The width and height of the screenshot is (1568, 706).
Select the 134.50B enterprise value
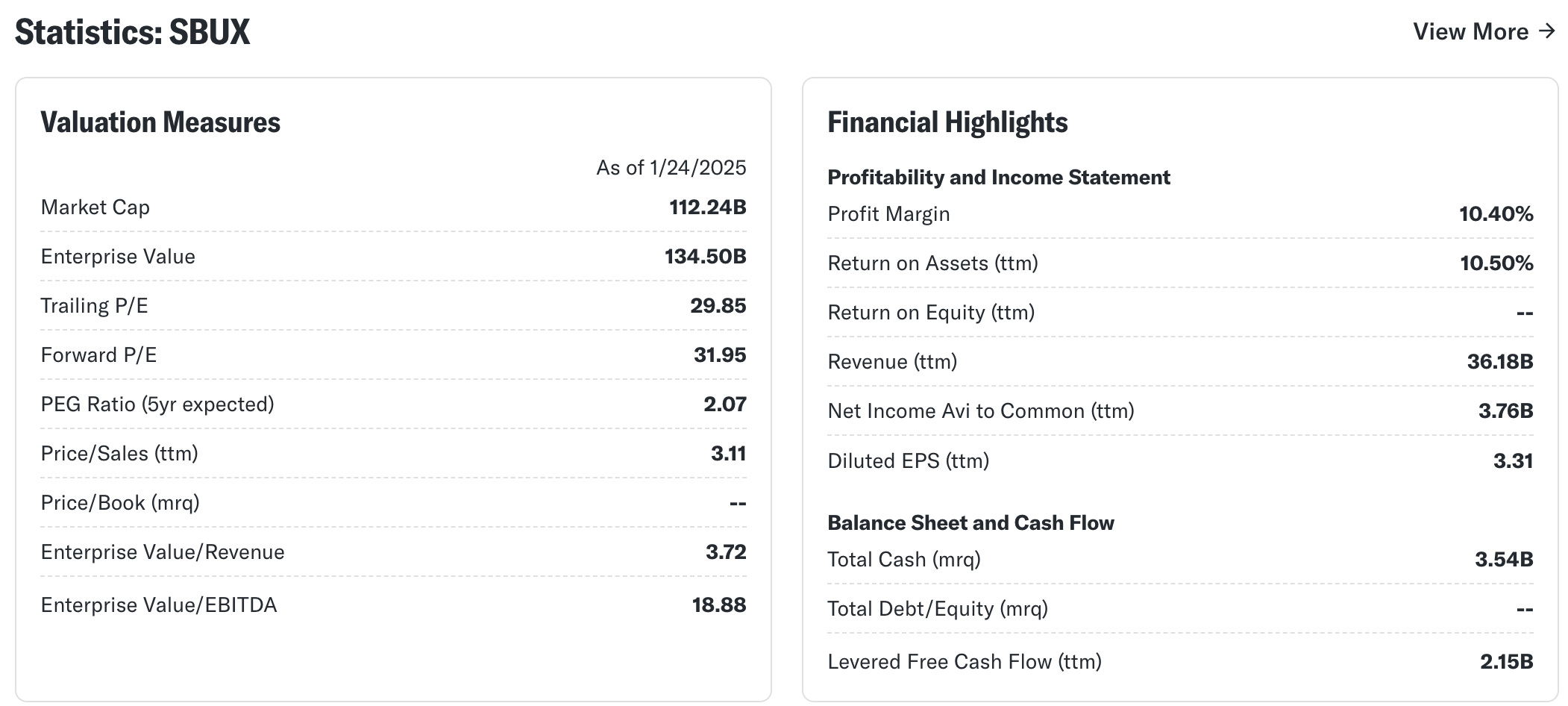706,257
